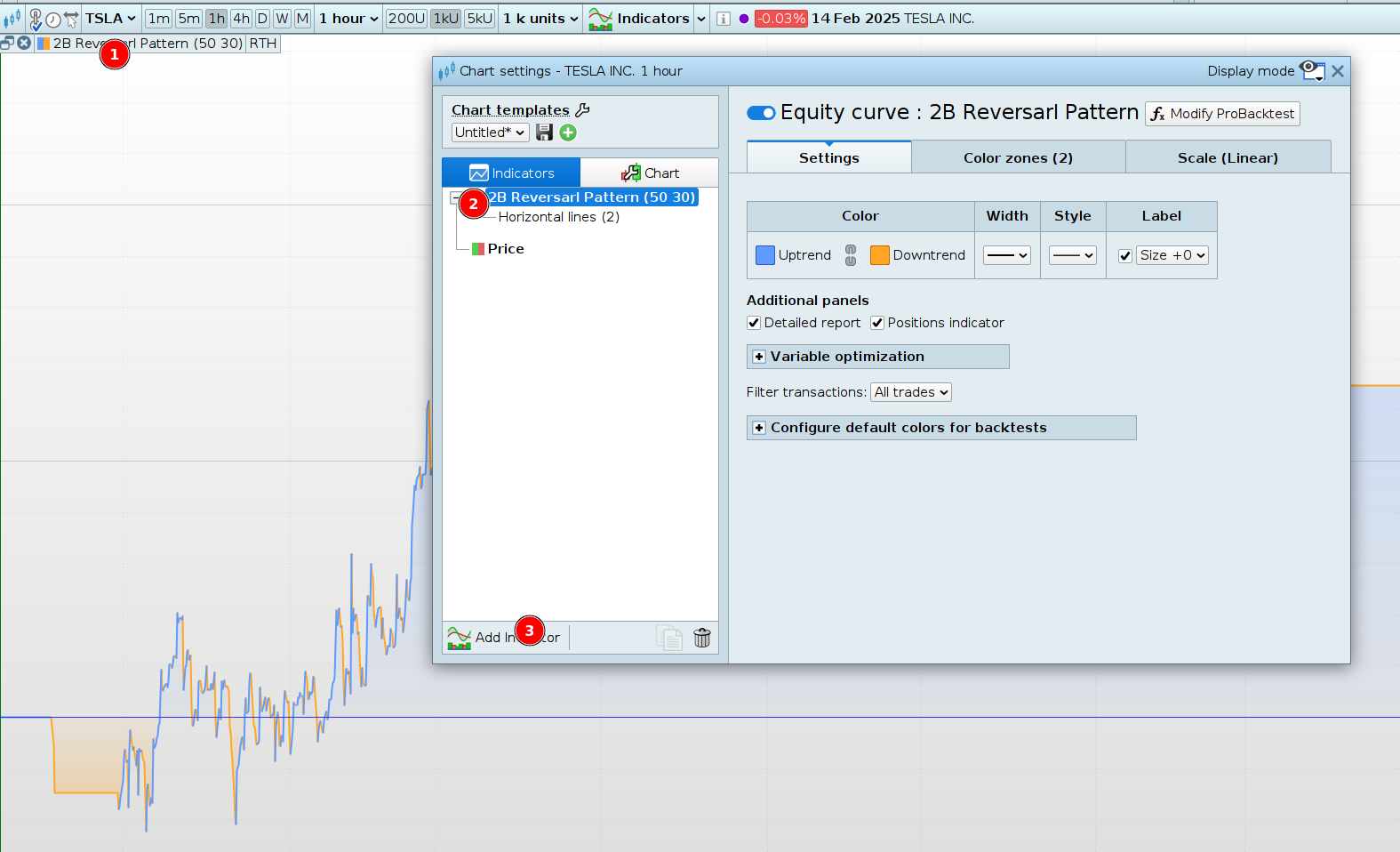Detach the equity curve panel window icon
This screenshot has width=1400, height=852.
(8, 43)
